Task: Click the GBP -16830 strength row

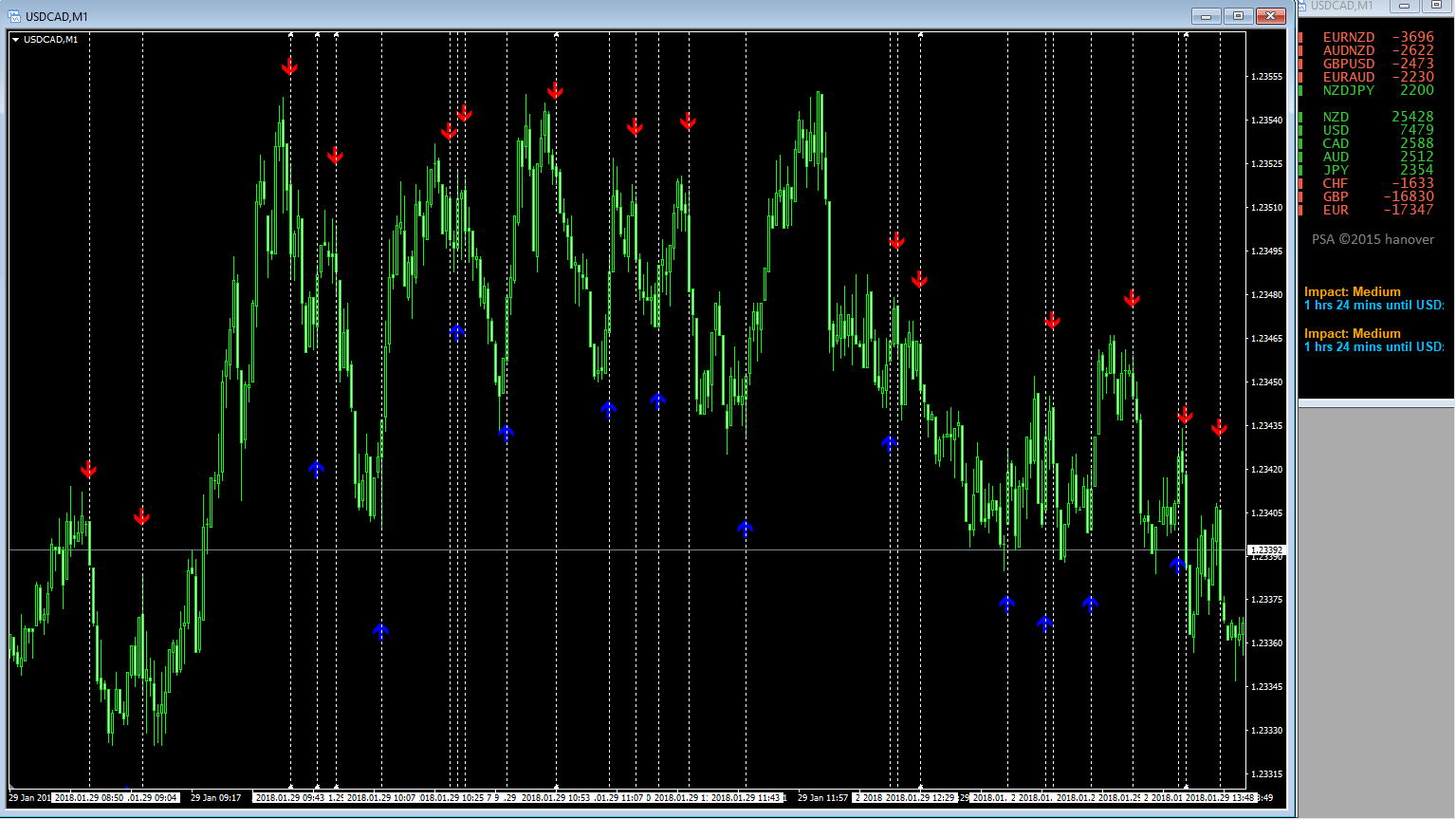Action: pos(1367,196)
